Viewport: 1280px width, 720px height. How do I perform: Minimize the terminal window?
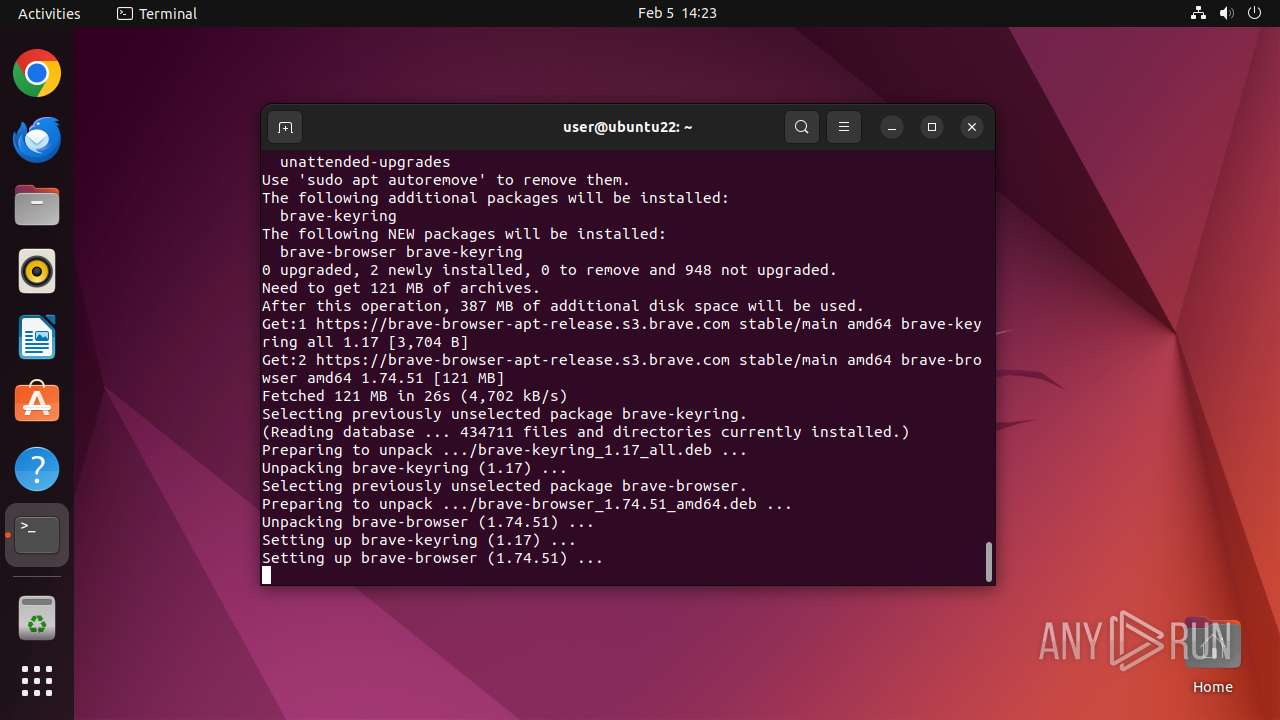[892, 127]
